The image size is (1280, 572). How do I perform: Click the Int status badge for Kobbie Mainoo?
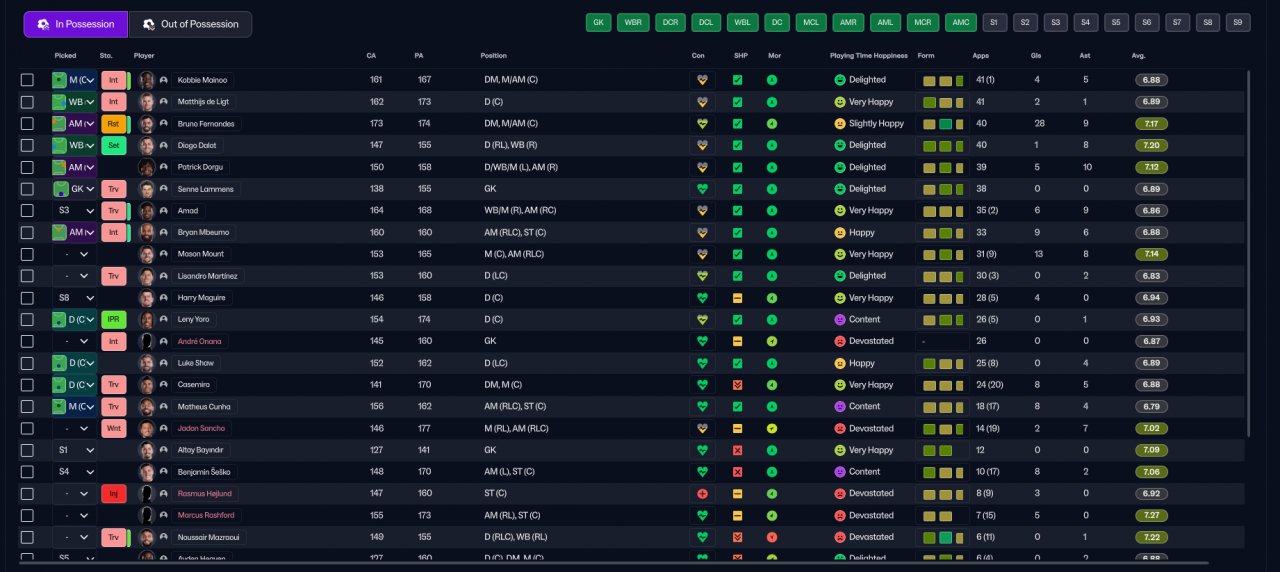point(114,80)
